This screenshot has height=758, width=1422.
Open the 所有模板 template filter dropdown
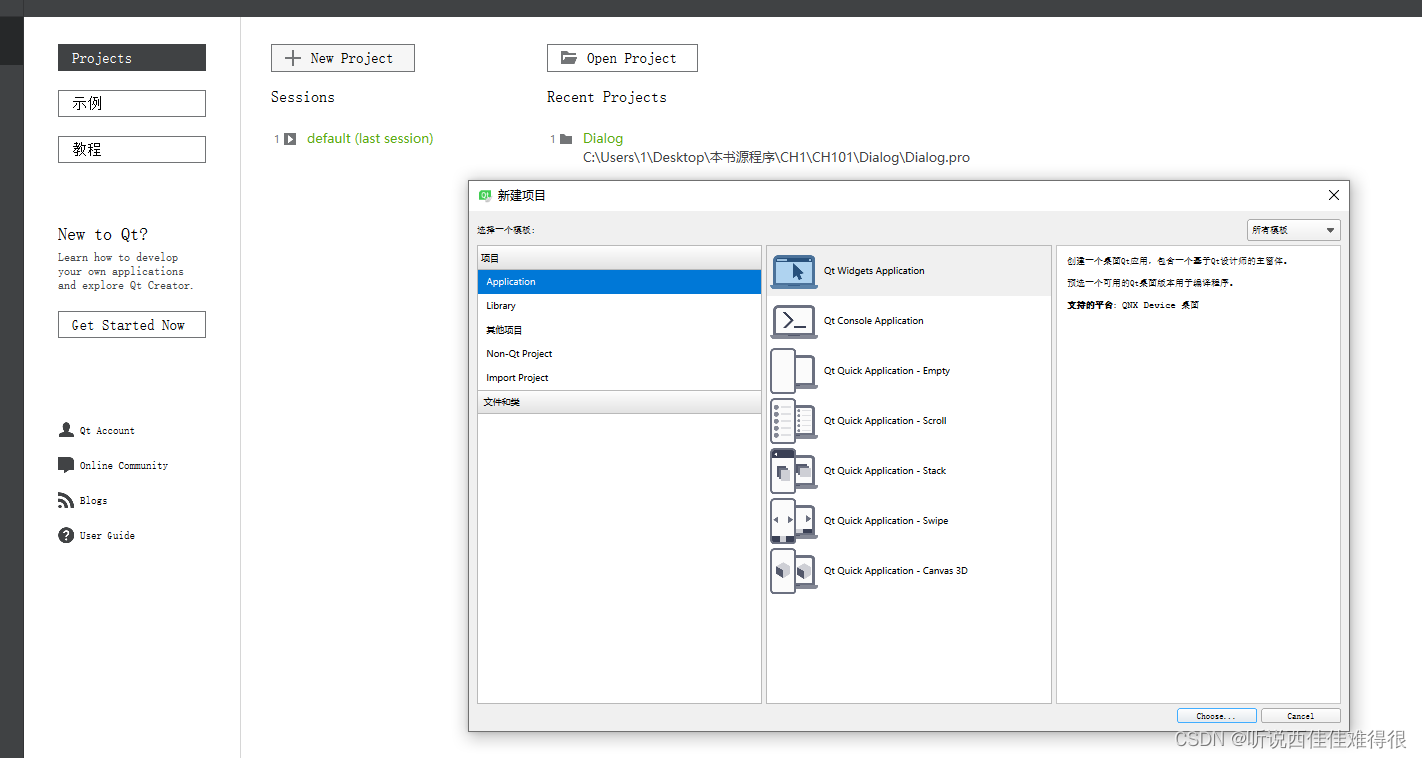1294,230
